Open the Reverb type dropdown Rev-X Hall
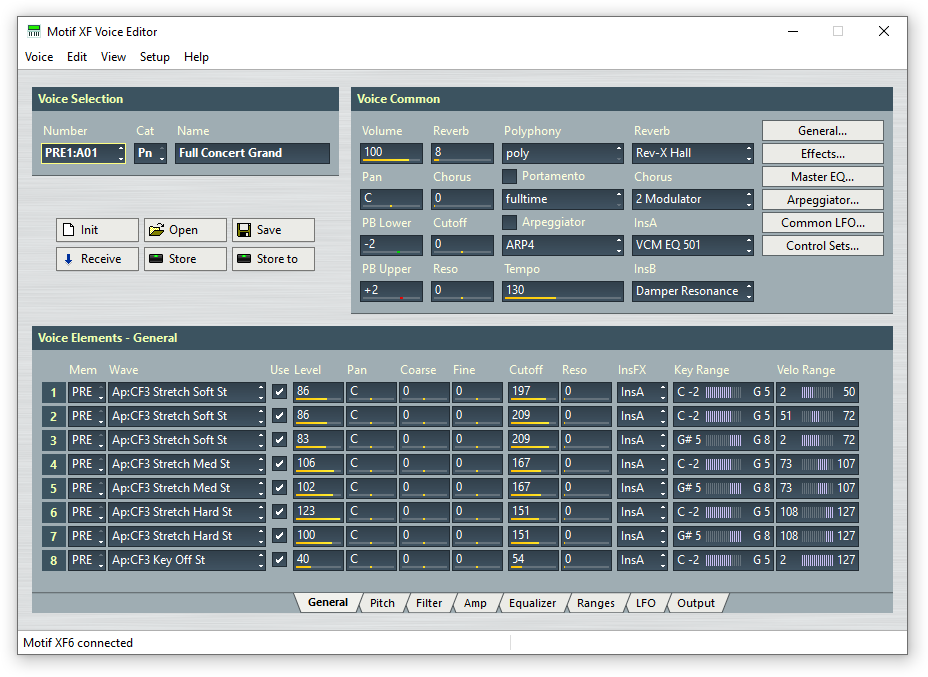The image size is (928, 677). [x=692, y=153]
